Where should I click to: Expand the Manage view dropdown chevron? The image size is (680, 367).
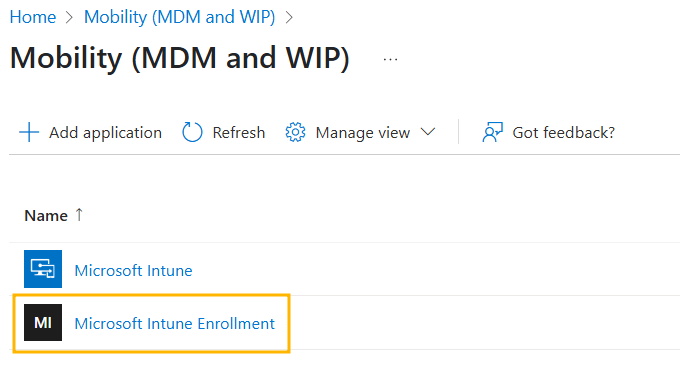coord(428,132)
